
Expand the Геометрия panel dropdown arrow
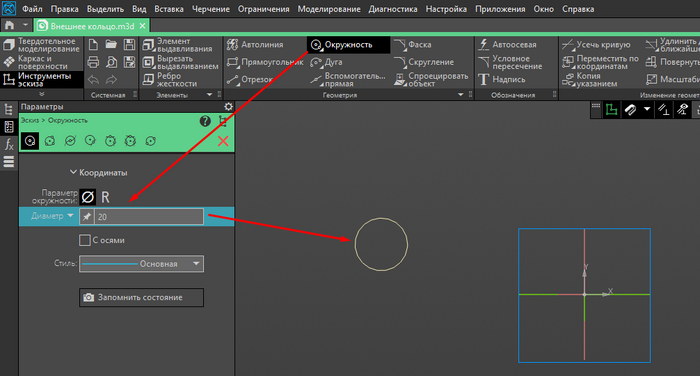point(460,95)
